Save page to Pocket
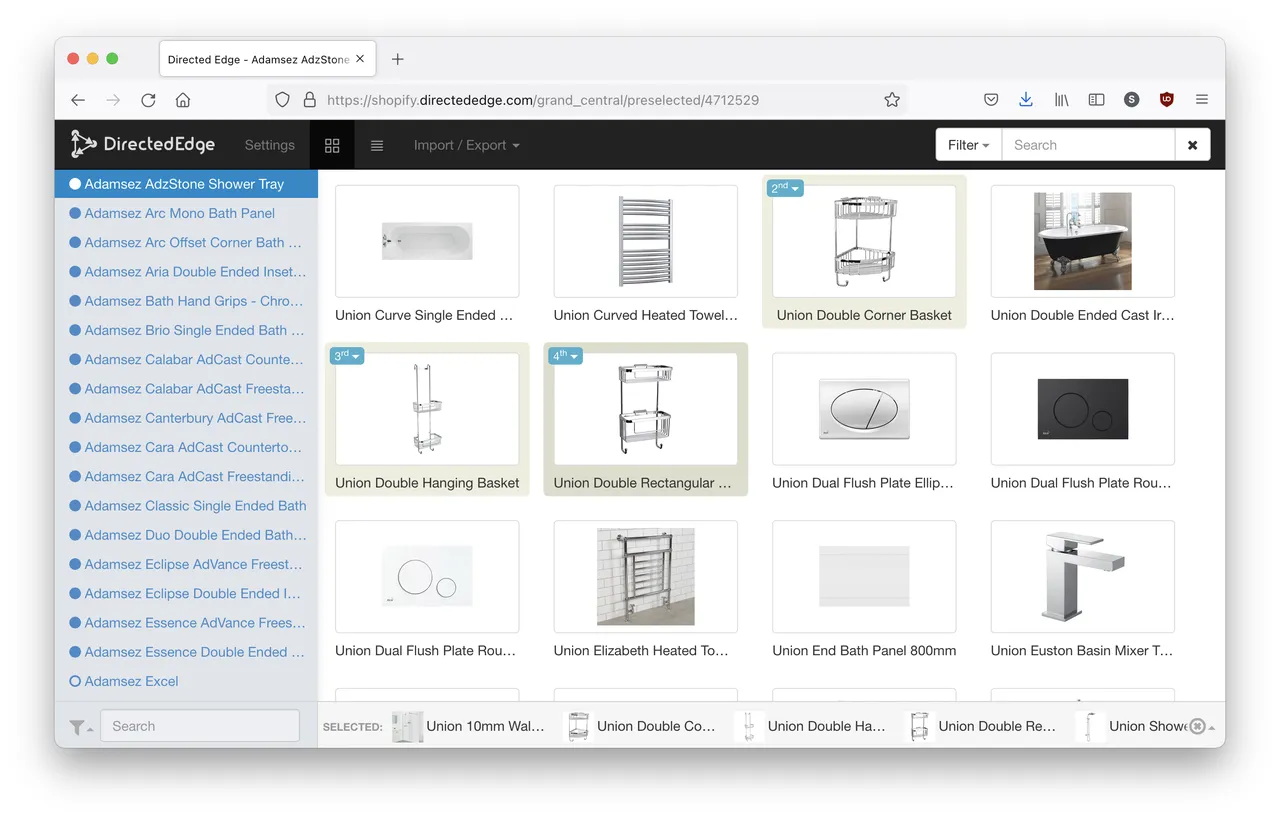Screen dimensions: 1280x820 pyautogui.click(x=991, y=100)
